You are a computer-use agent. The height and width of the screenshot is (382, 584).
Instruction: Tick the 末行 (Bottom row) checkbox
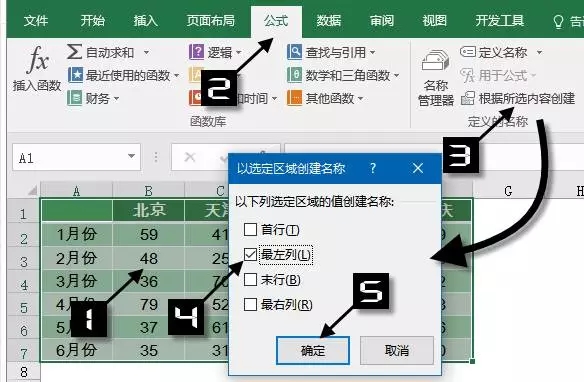pyautogui.click(x=250, y=280)
